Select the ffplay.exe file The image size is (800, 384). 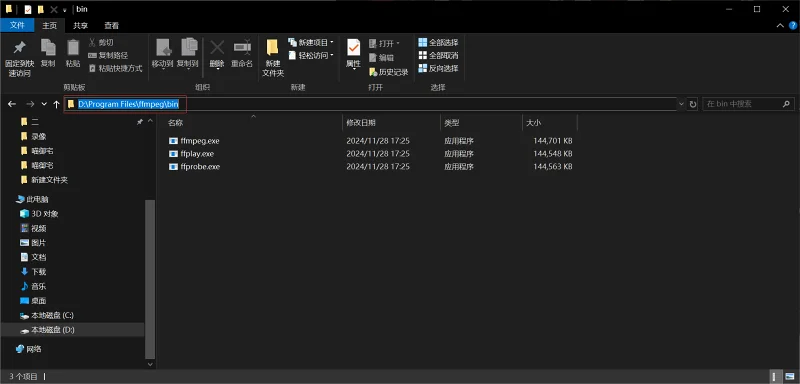click(x=191, y=153)
